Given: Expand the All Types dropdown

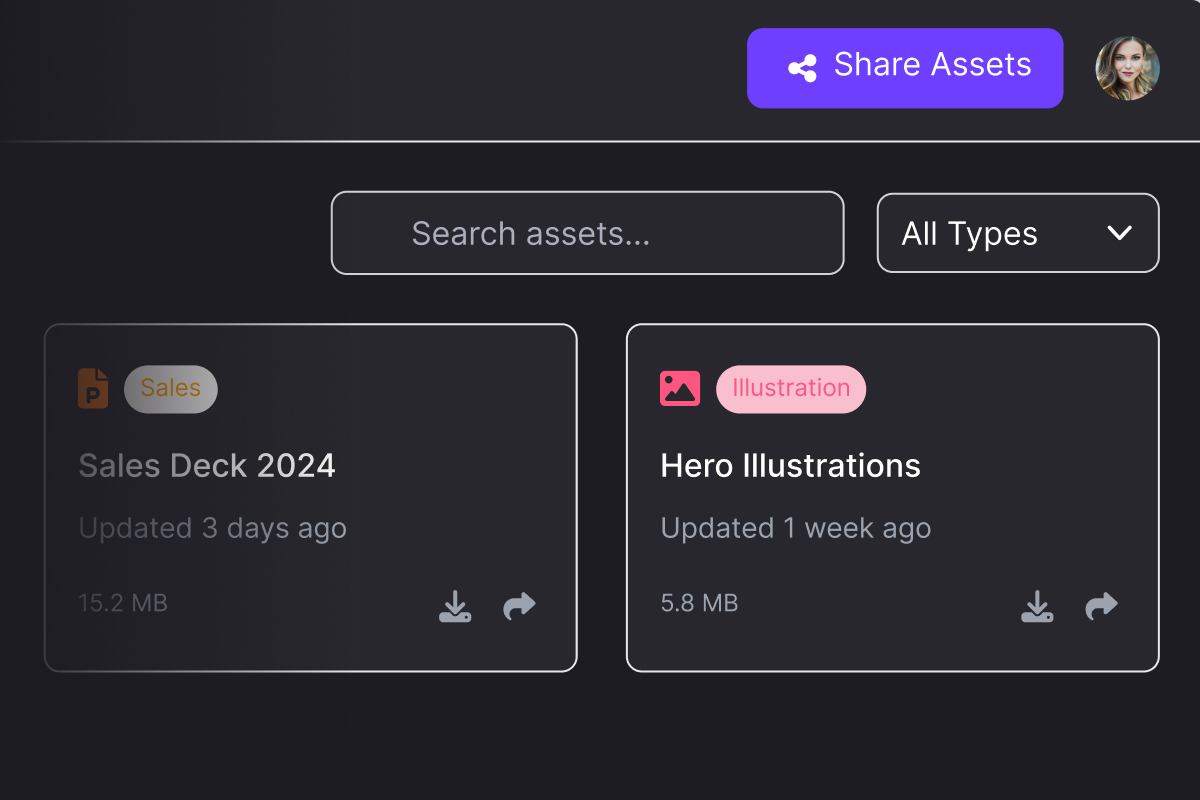Looking at the screenshot, I should 1018,233.
